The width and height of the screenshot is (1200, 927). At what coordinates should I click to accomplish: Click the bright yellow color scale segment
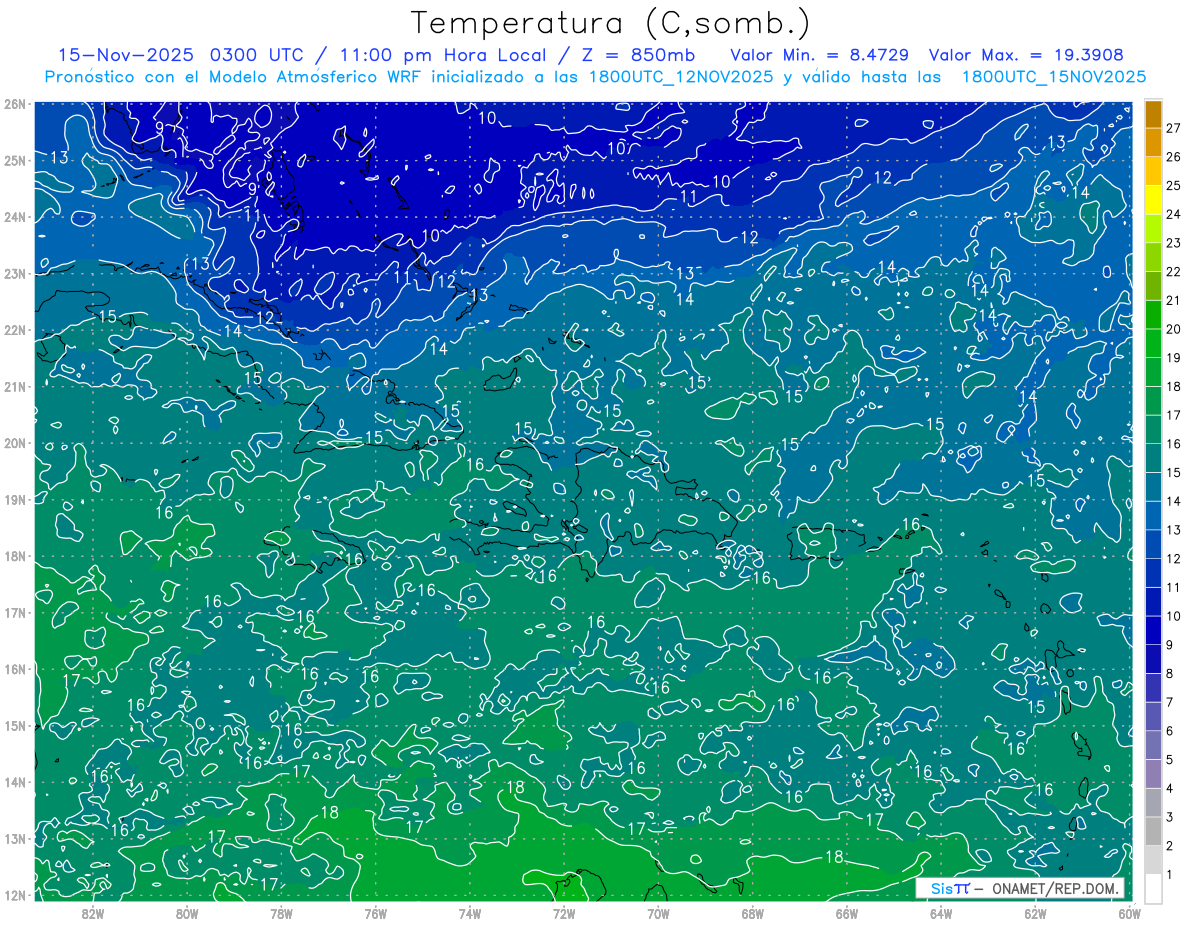(1153, 200)
